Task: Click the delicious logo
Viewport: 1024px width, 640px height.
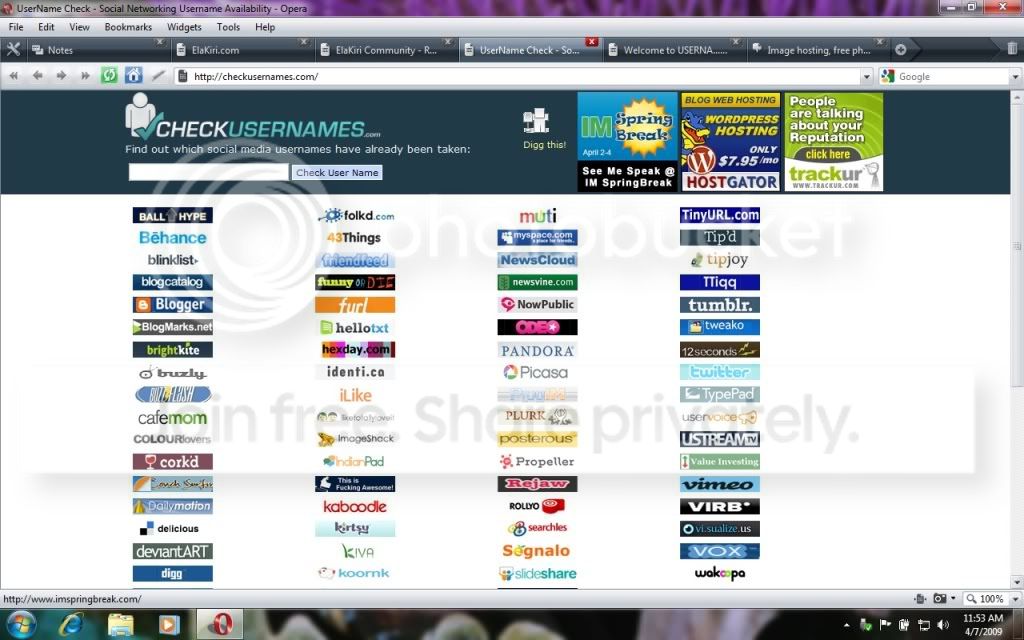Action: coord(170,529)
